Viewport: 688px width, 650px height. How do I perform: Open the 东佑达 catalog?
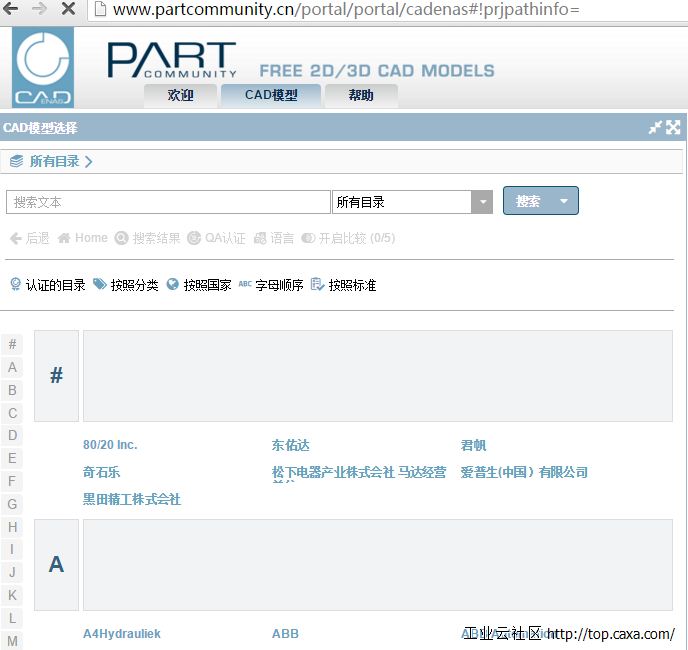pyautogui.click(x=290, y=445)
